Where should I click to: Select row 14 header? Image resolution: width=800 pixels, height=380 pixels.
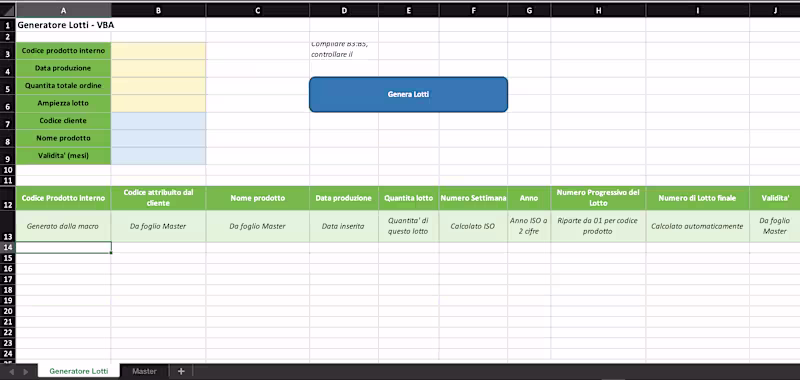pyautogui.click(x=8, y=247)
